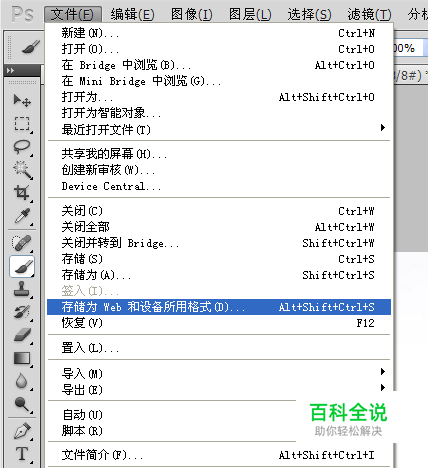Choose 打开为智能对象... entry

click(219, 113)
